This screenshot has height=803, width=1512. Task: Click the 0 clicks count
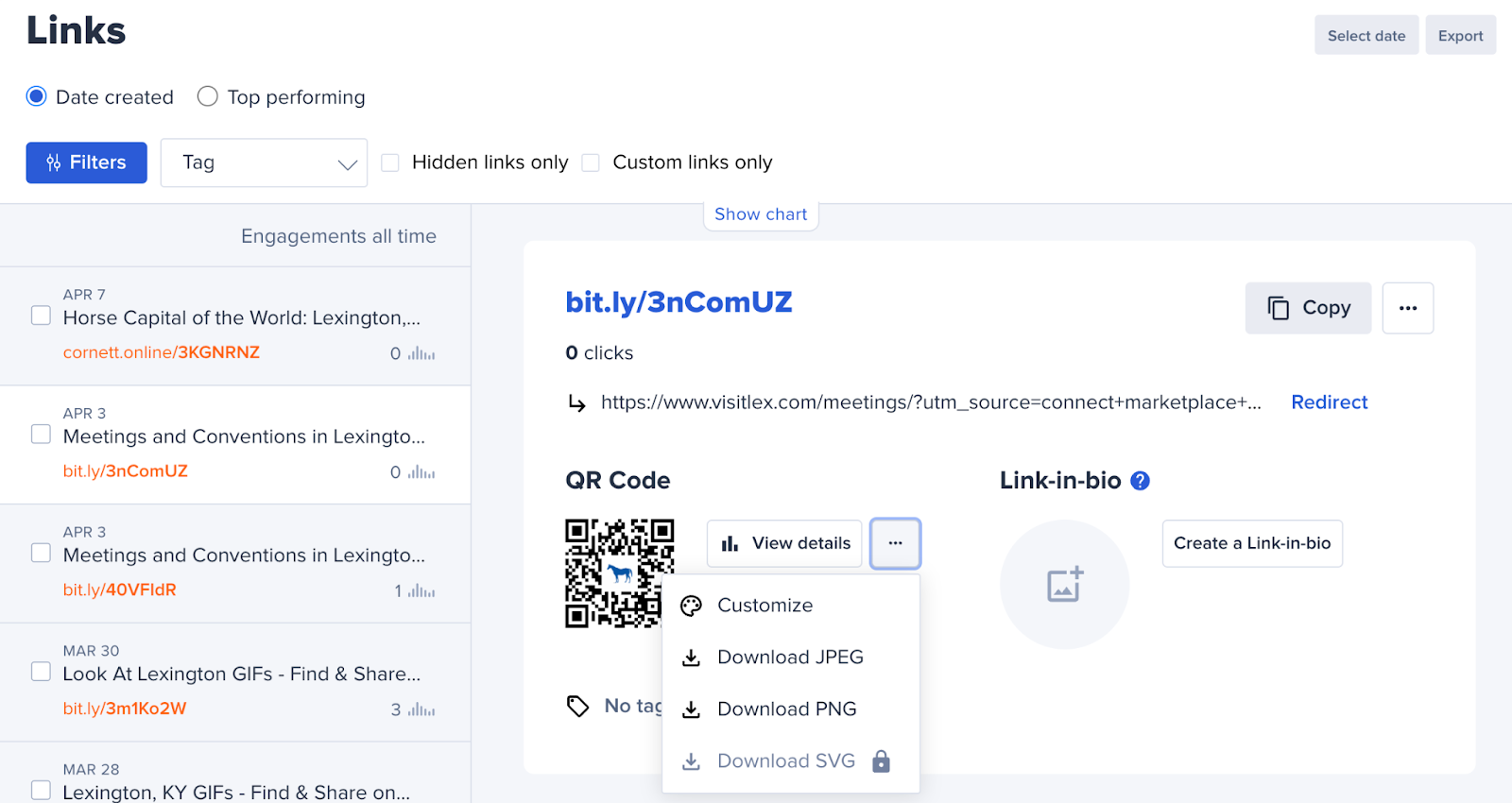coord(599,353)
